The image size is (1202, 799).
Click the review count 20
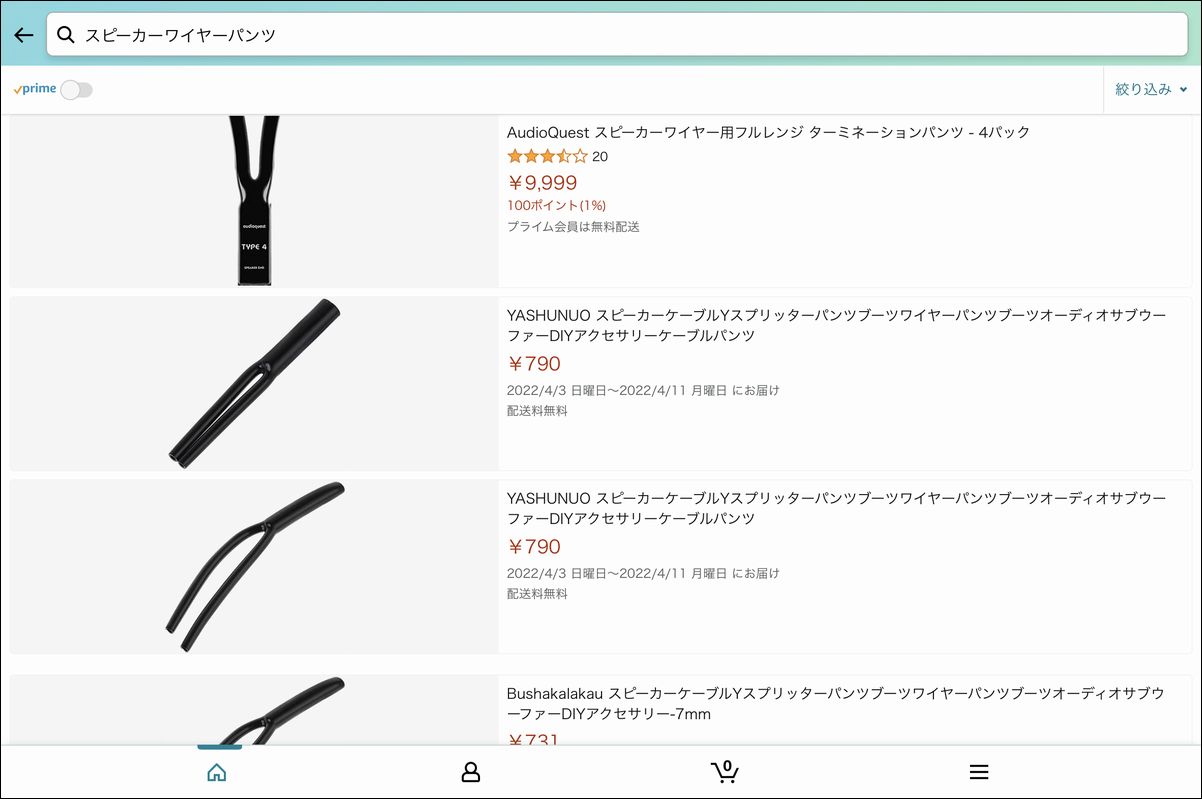[x=600, y=157]
